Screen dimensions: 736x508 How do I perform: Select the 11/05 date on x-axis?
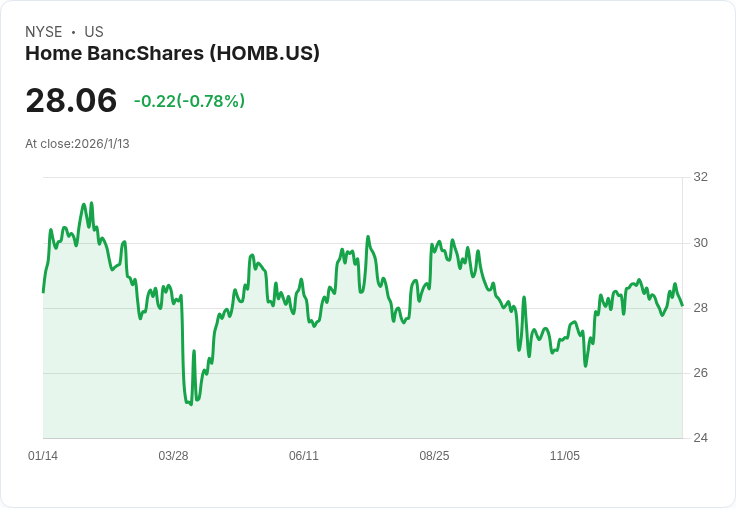[565, 456]
